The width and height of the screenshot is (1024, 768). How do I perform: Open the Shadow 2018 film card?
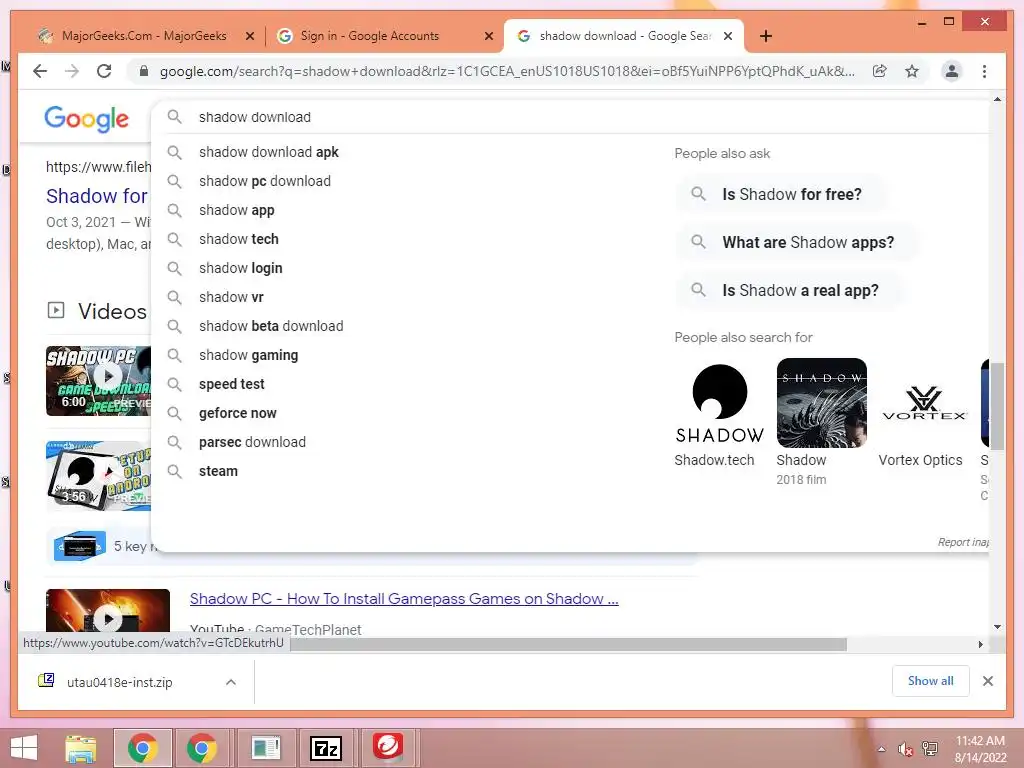[x=822, y=421]
